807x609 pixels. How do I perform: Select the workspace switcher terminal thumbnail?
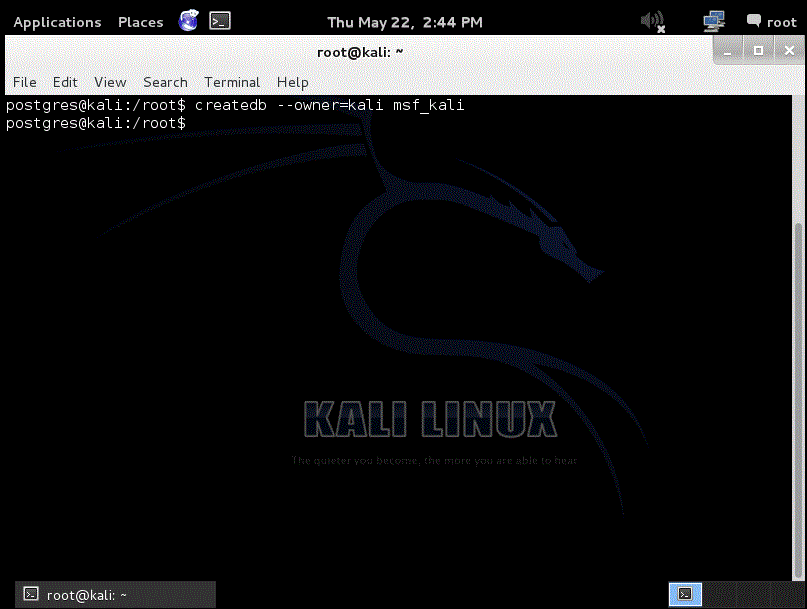[x=685, y=594]
